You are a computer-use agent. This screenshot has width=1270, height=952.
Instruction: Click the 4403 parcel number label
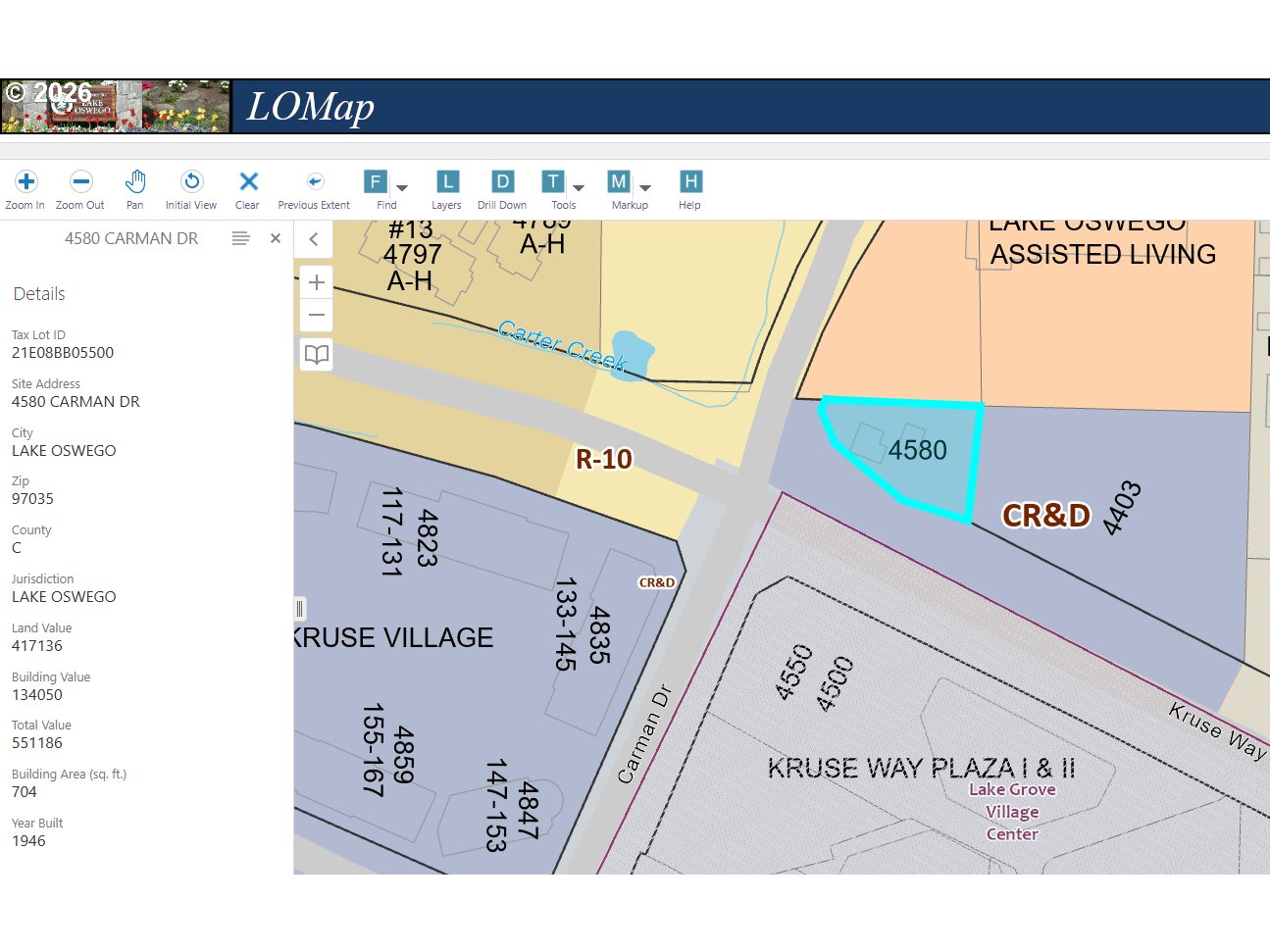[x=1122, y=508]
